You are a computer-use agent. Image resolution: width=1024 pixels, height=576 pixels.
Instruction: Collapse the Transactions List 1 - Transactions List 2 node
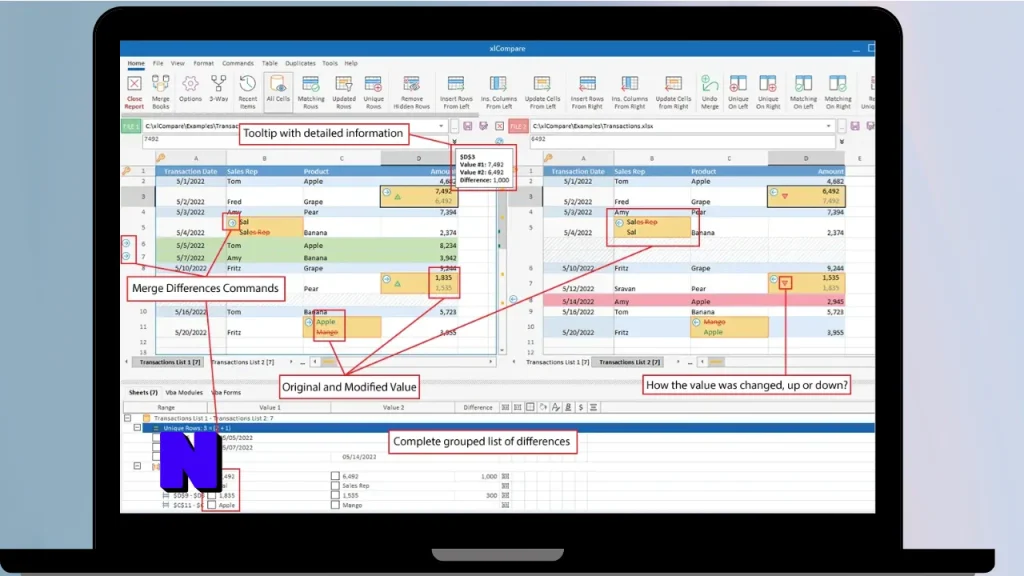(128, 418)
